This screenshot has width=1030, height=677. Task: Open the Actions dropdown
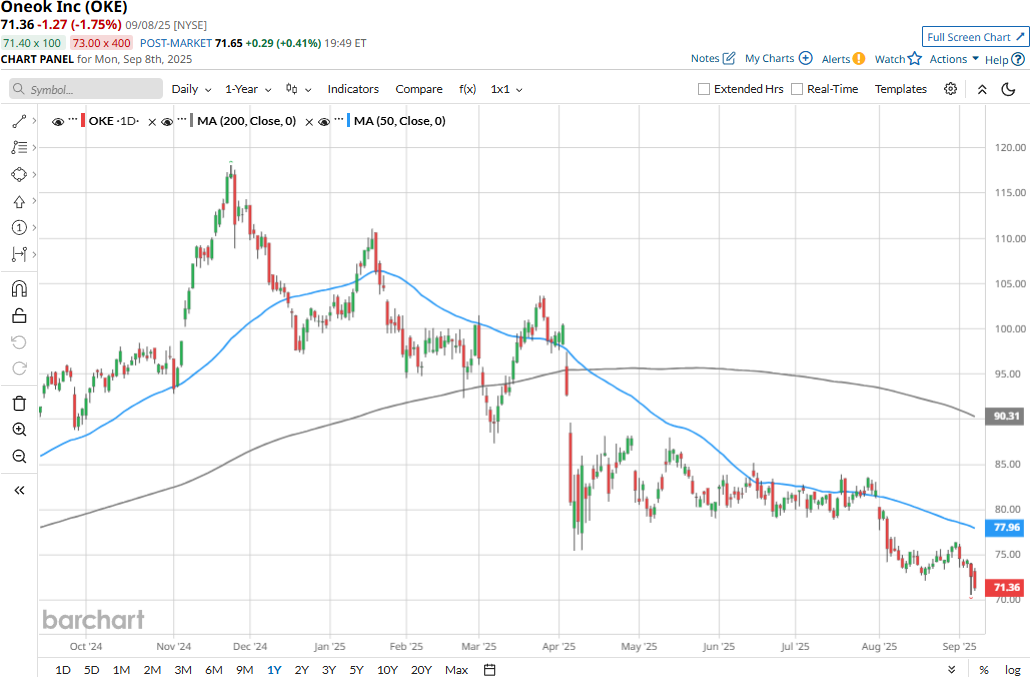(954, 59)
